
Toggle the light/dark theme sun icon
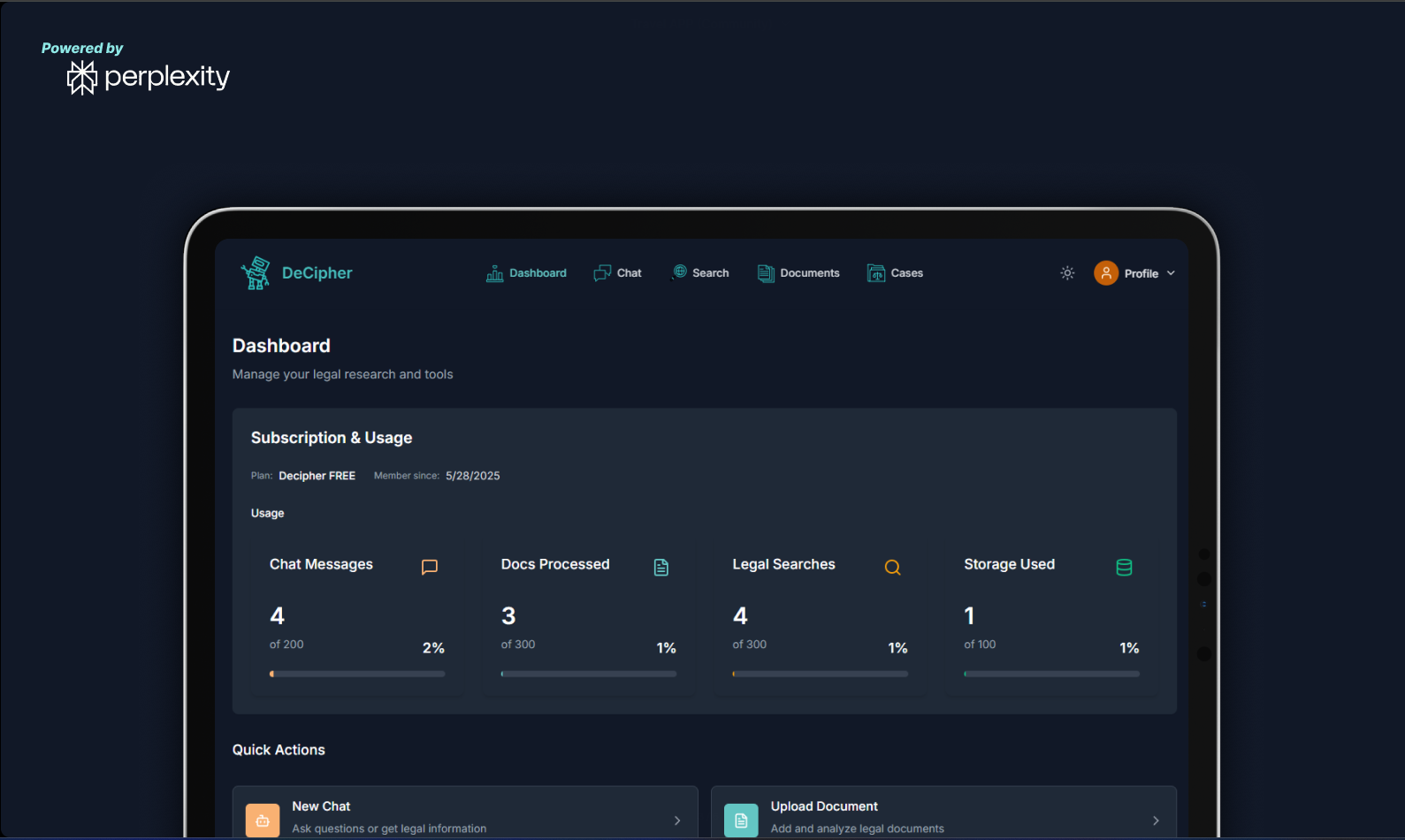(x=1067, y=273)
